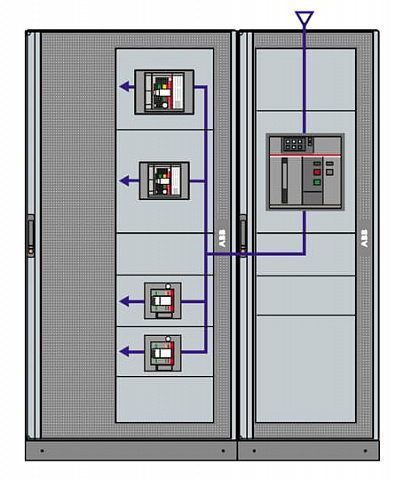Click the keypad display on air breaker

click(294, 144)
